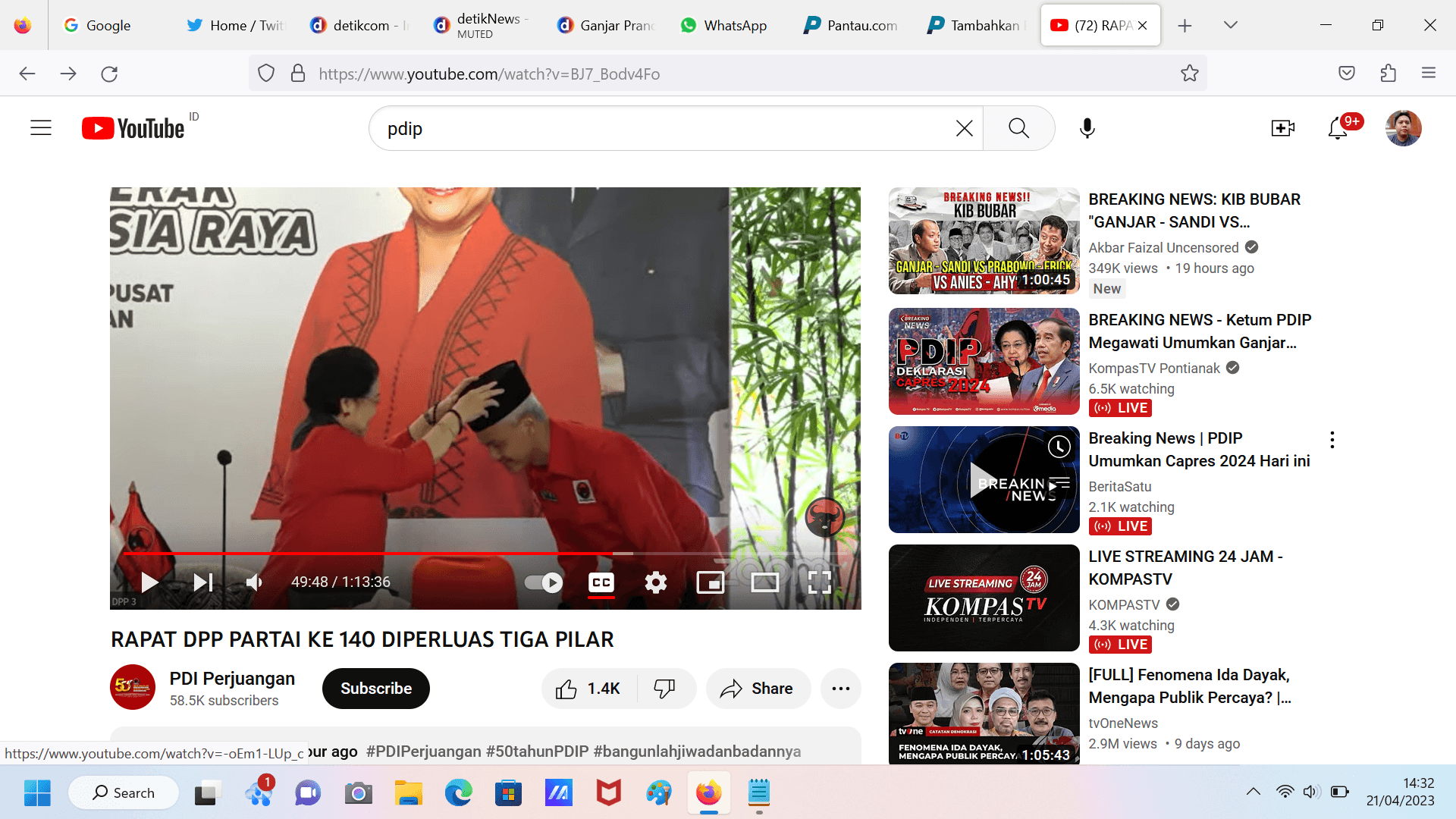Switch to the Ganjar Pranowo tab
1456x819 pixels.
pos(606,25)
